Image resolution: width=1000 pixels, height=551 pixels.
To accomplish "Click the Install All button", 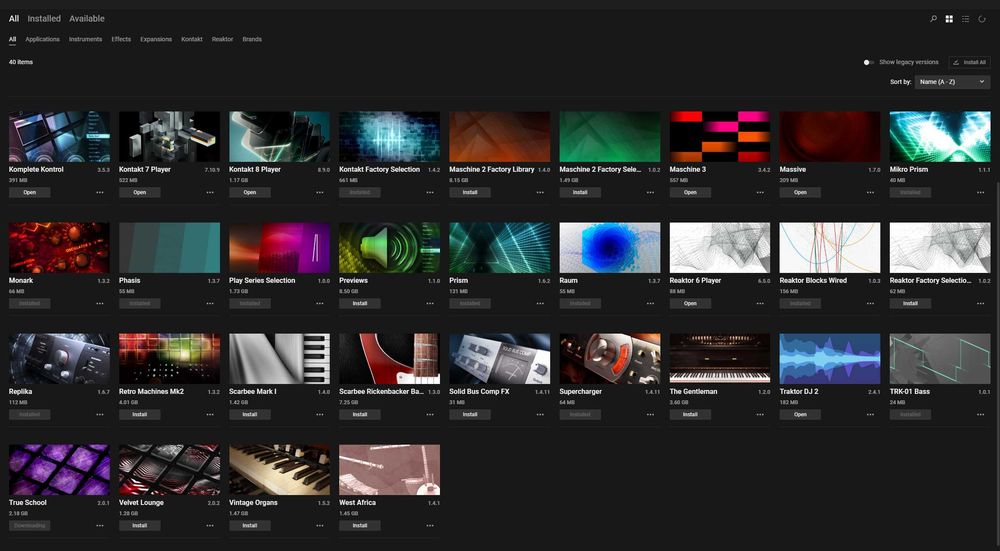I will tap(969, 62).
